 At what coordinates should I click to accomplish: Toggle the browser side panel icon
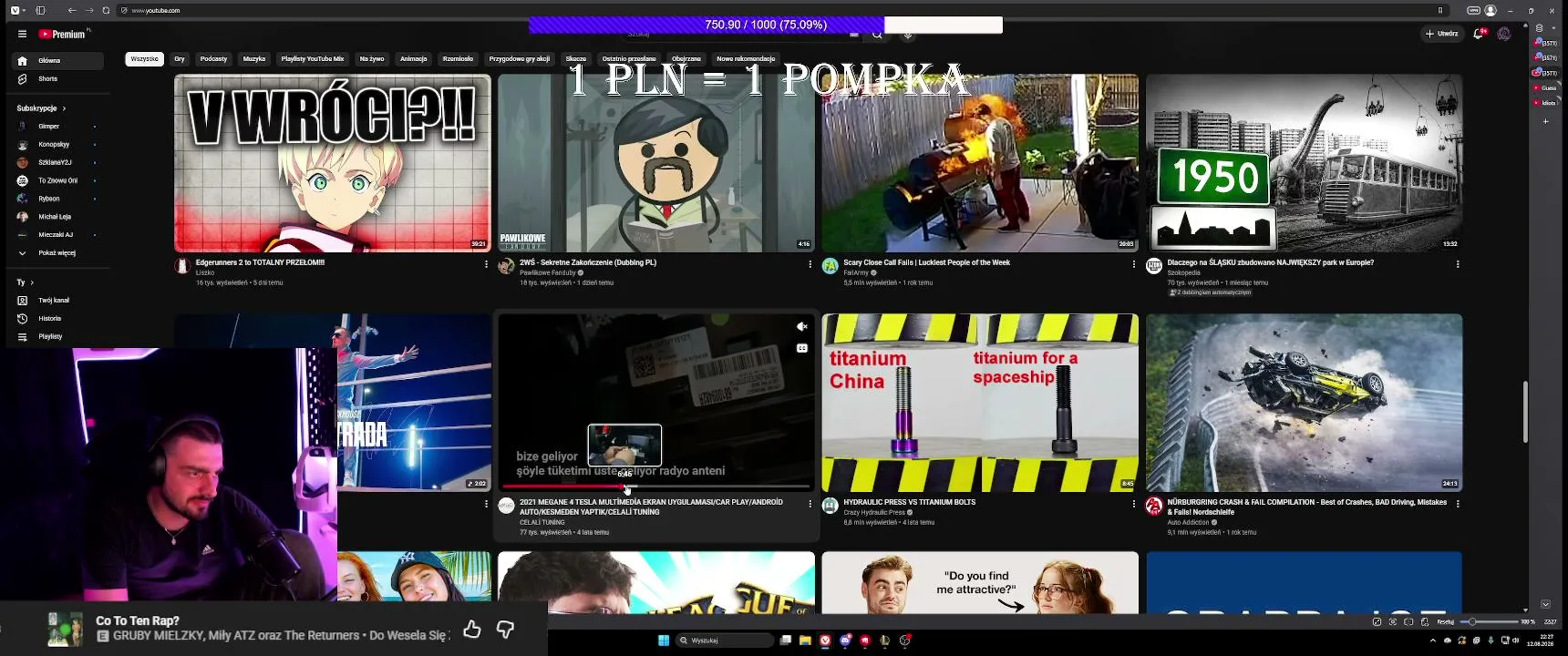click(40, 10)
